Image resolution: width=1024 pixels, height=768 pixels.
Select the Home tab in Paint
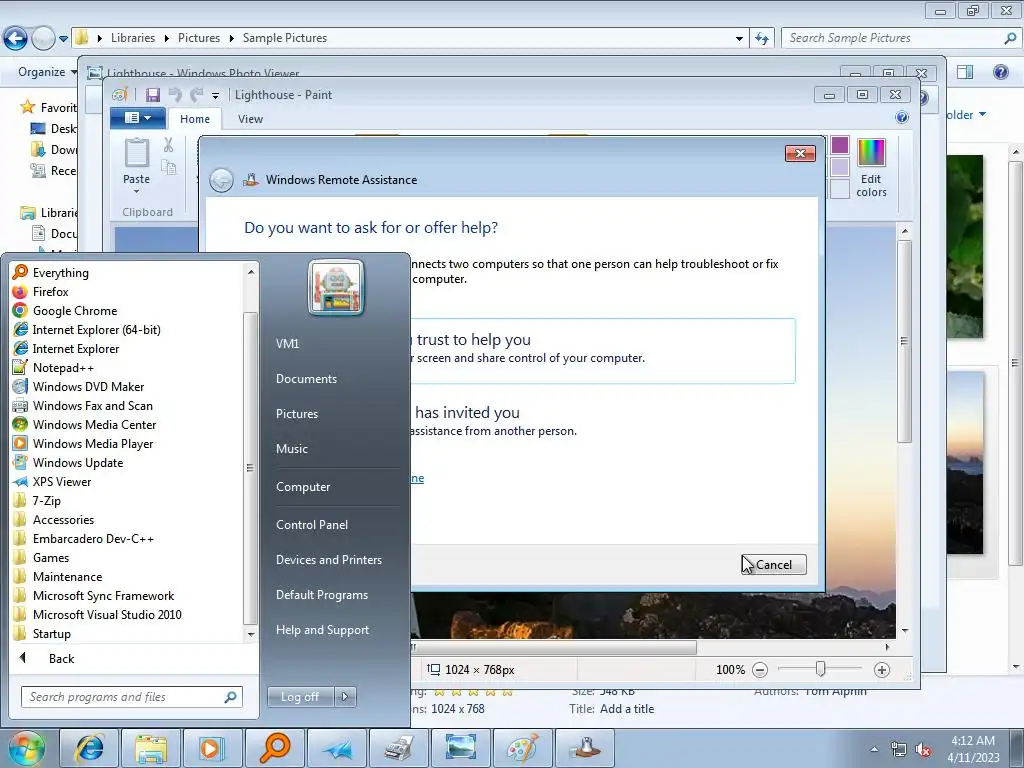pos(195,119)
